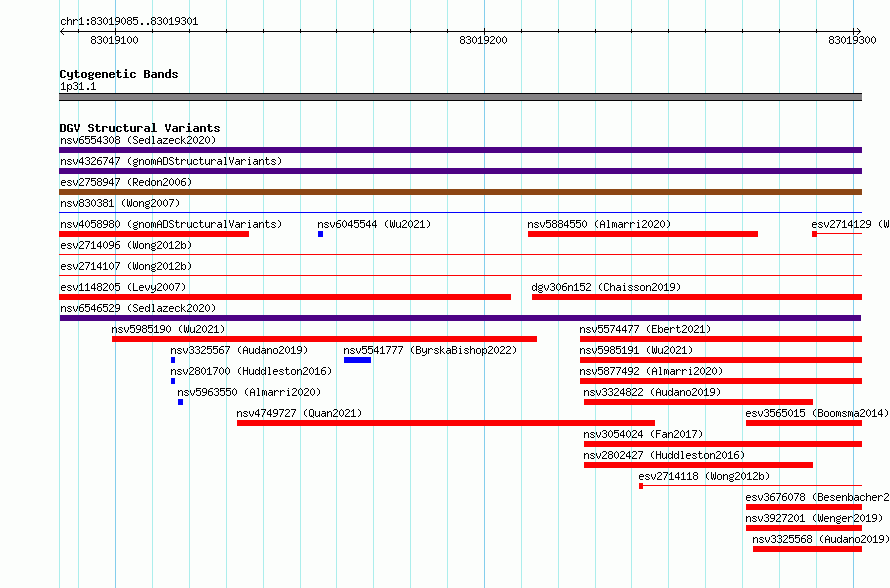The image size is (890, 588).
Task: Open the nsv830381 (Wong2007) label
Action: (x=120, y=203)
